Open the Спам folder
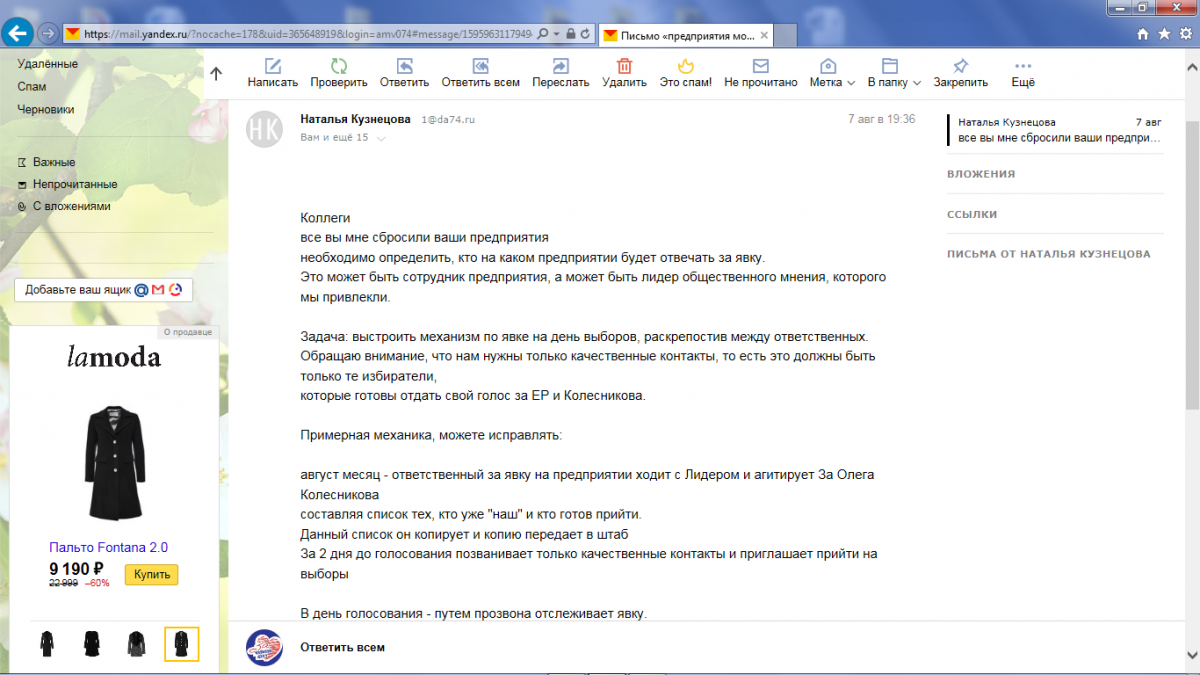Screen dimensions: 1200x675 pos(32,87)
